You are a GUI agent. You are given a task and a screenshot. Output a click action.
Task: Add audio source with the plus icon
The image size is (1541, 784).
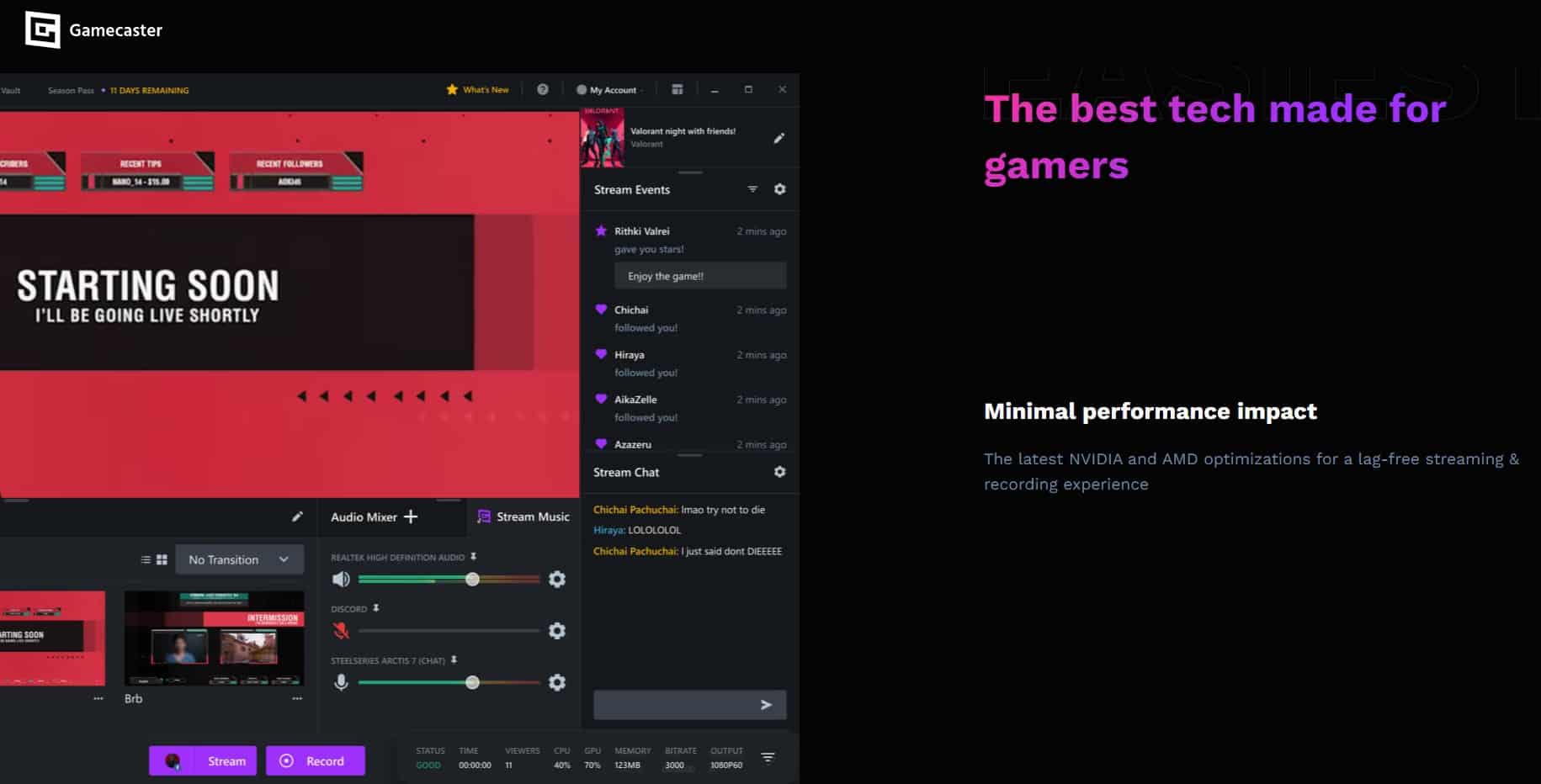[x=411, y=516]
